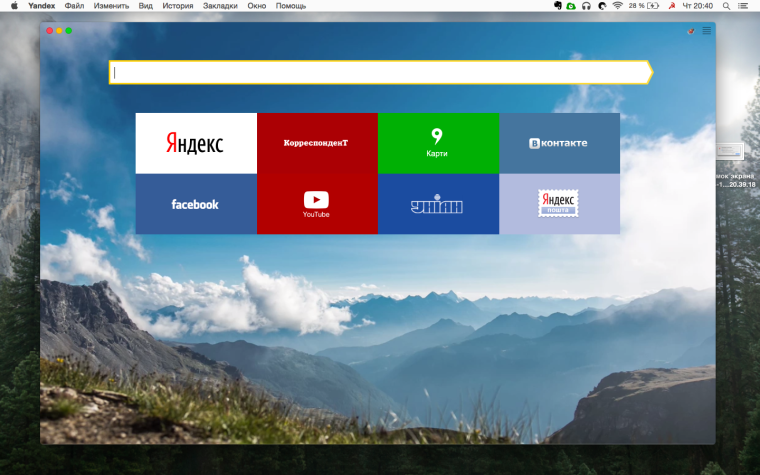Open the YouTube tile
This screenshot has width=760, height=475.
point(317,204)
